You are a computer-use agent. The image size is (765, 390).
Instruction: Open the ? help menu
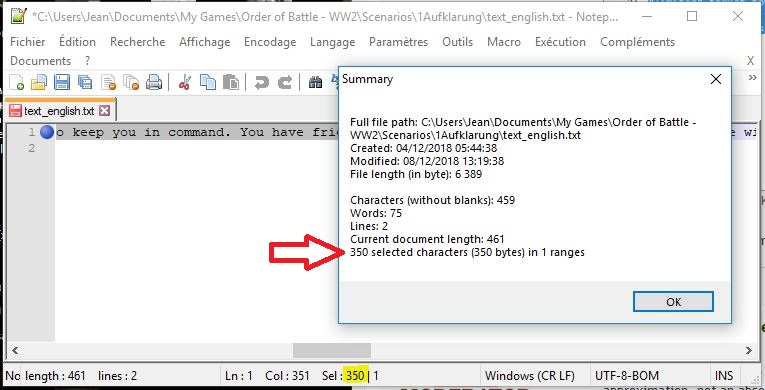[87, 61]
